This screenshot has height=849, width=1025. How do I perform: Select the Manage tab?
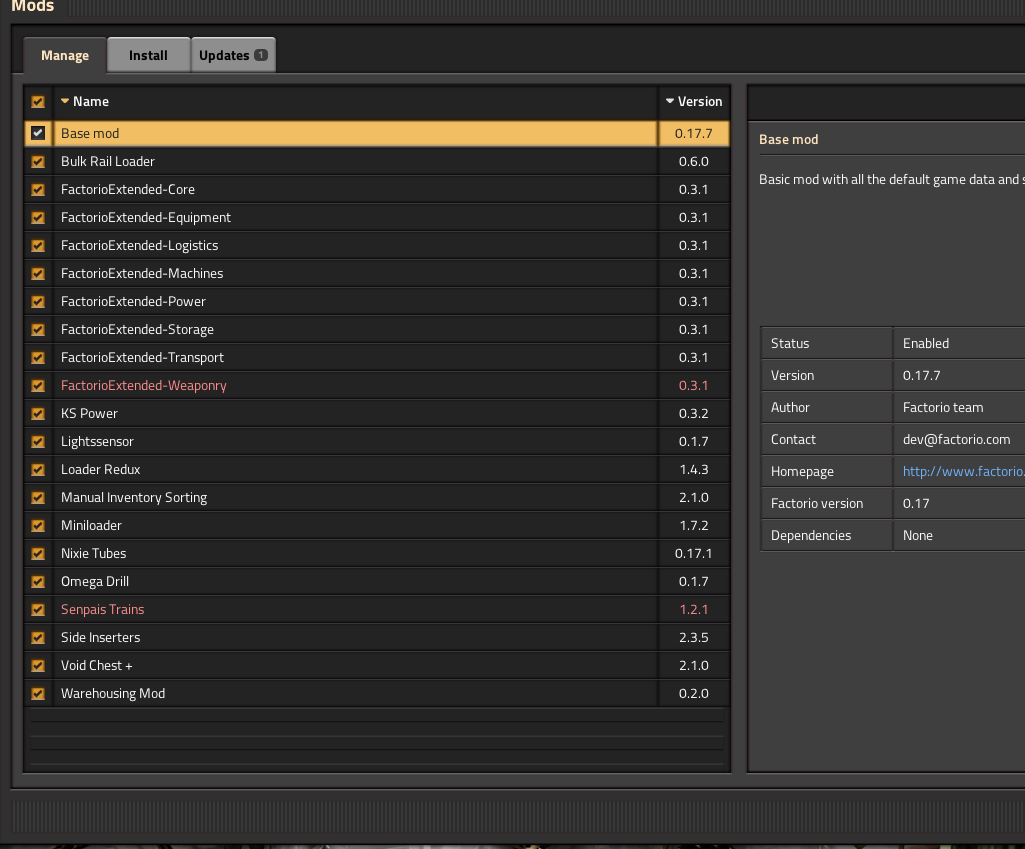[65, 56]
